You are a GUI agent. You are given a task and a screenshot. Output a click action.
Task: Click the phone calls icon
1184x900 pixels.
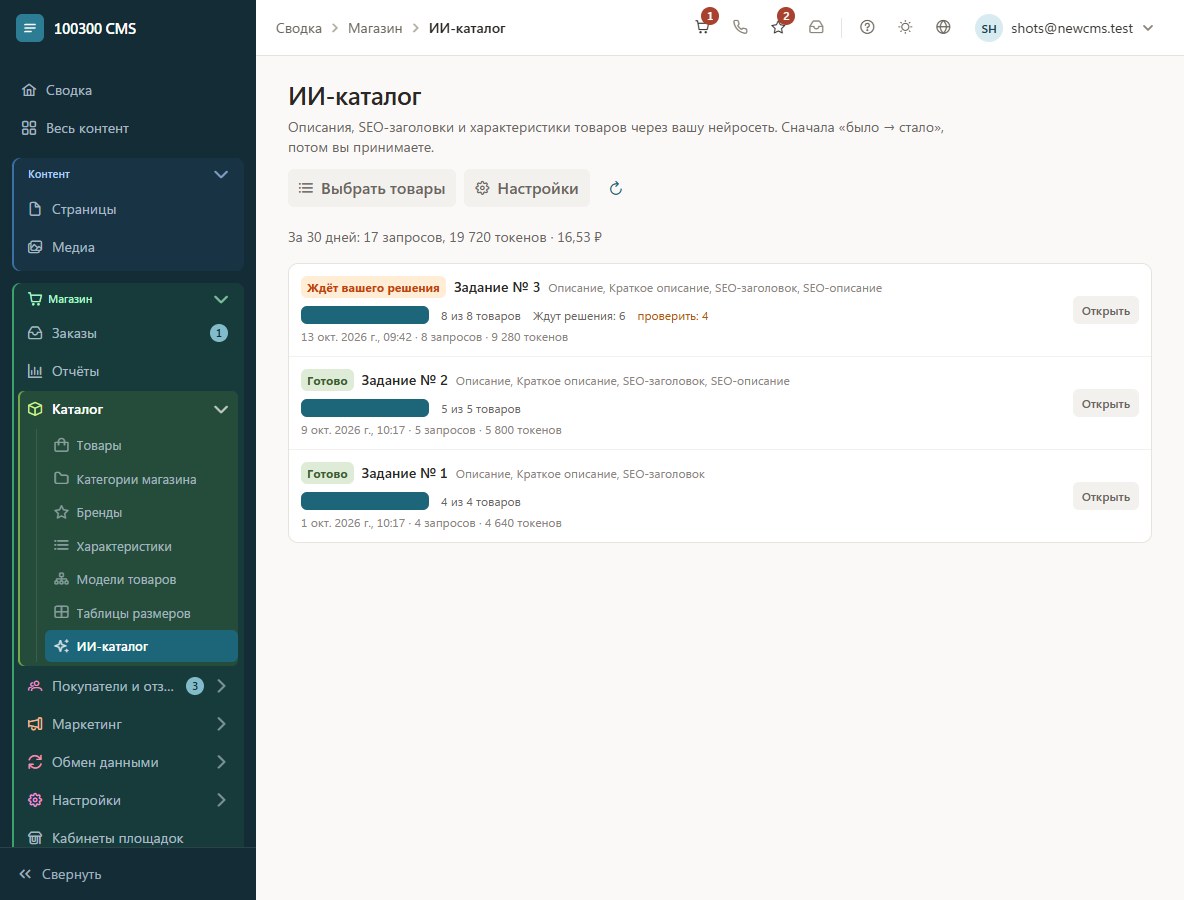point(740,28)
